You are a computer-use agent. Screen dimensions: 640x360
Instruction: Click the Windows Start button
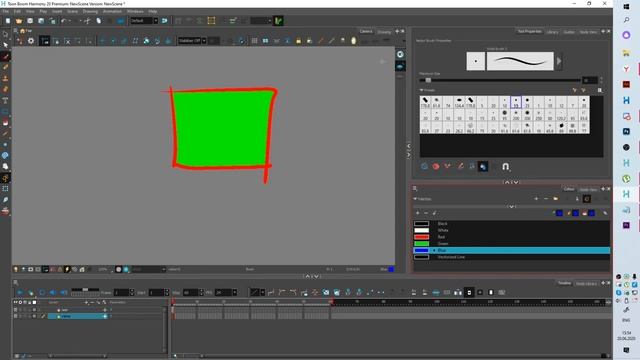pyautogui.click(x=626, y=6)
